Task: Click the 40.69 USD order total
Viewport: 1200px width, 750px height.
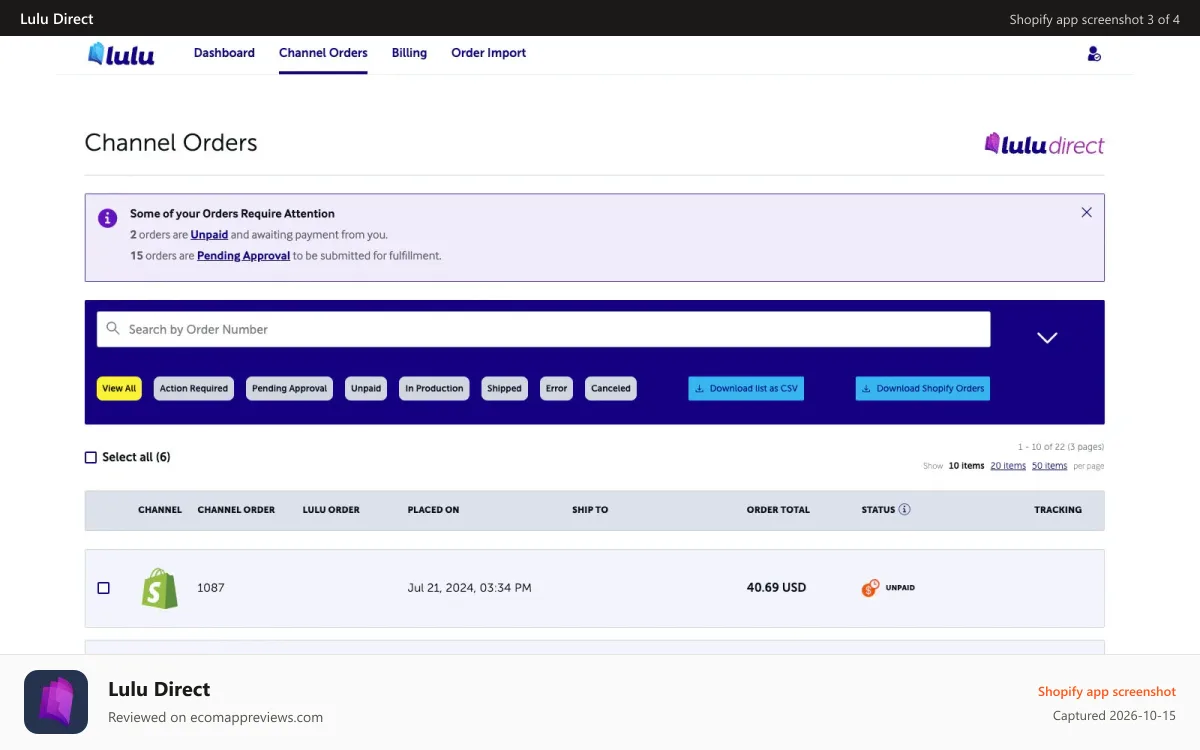Action: point(776,588)
